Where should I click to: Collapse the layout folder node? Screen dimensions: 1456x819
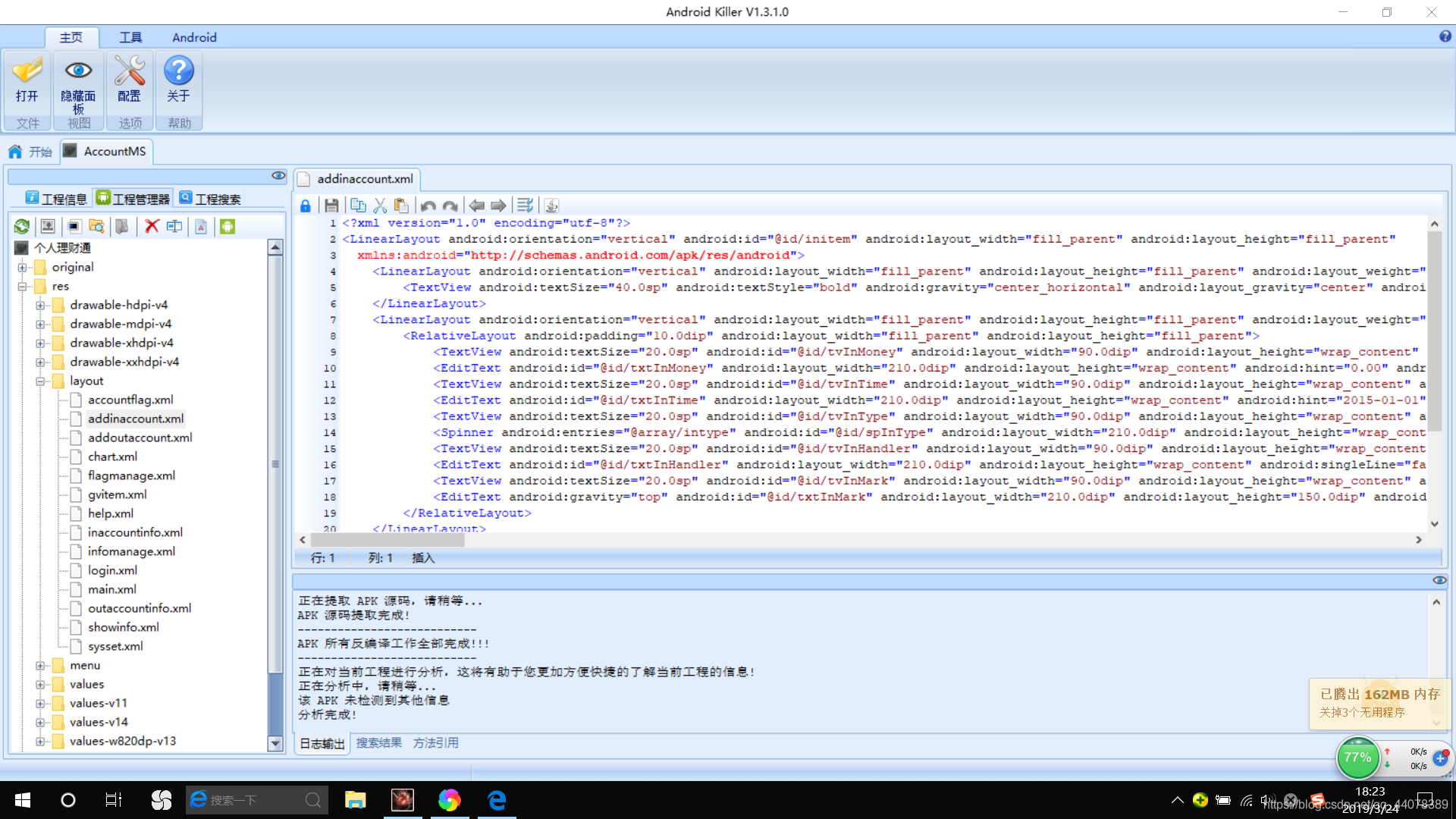[40, 381]
